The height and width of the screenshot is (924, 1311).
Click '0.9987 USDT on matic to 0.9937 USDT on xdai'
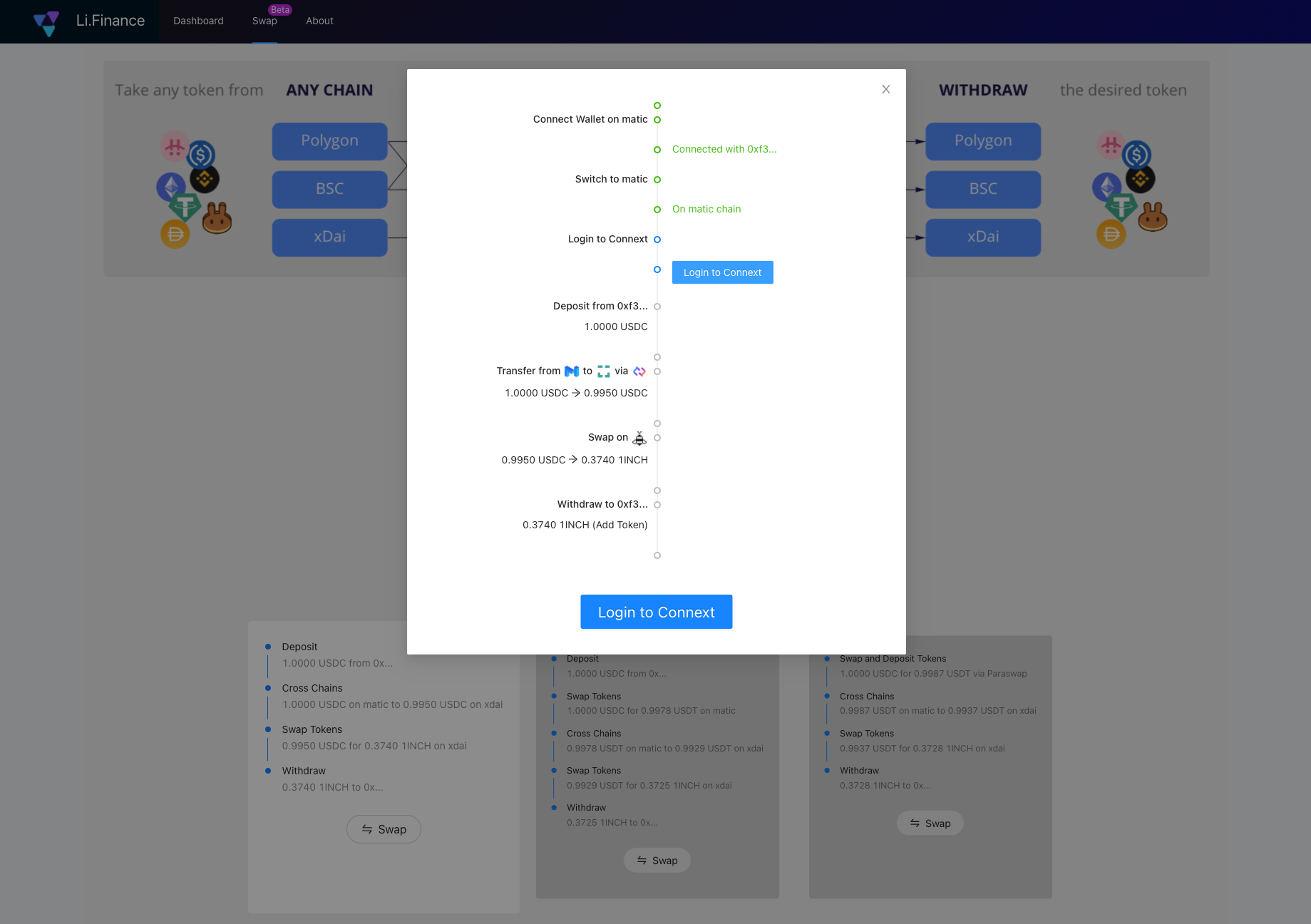938,711
